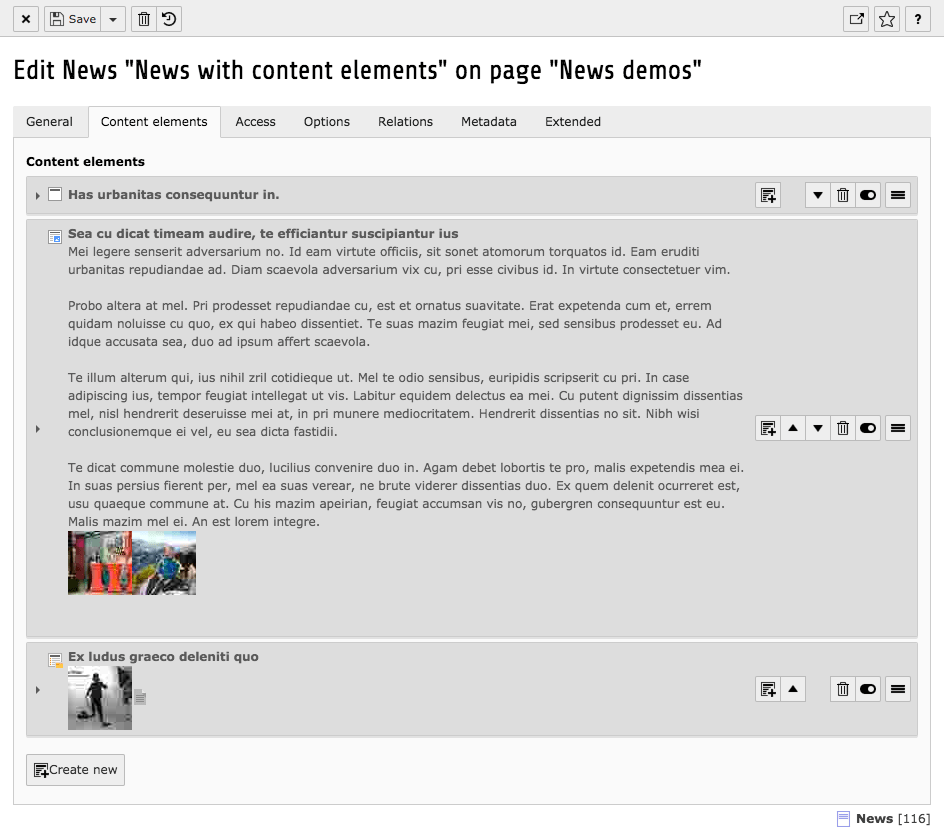
Task: Switch to the General tab
Action: 50,122
